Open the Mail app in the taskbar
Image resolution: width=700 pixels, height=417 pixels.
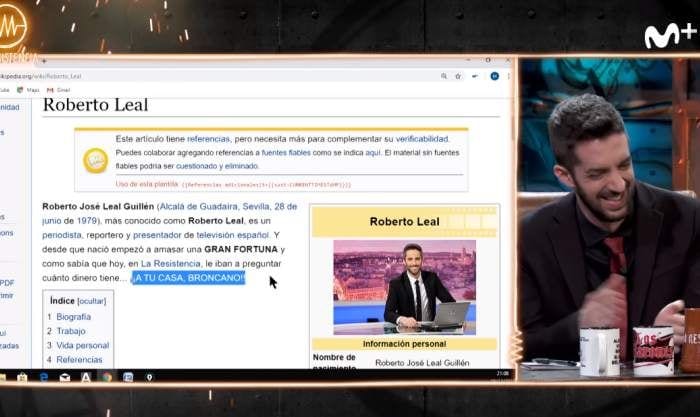click(x=65, y=377)
